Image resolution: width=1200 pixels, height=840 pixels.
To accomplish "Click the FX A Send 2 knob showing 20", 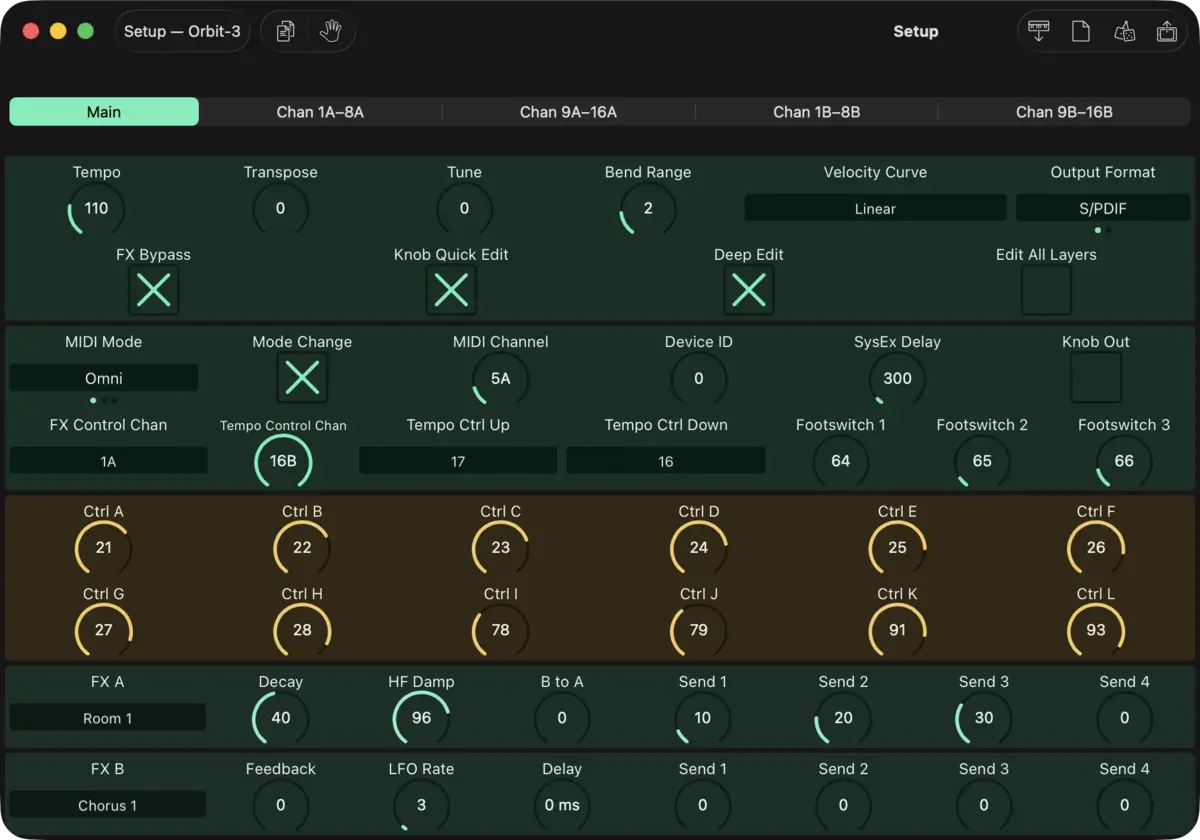I will (844, 718).
